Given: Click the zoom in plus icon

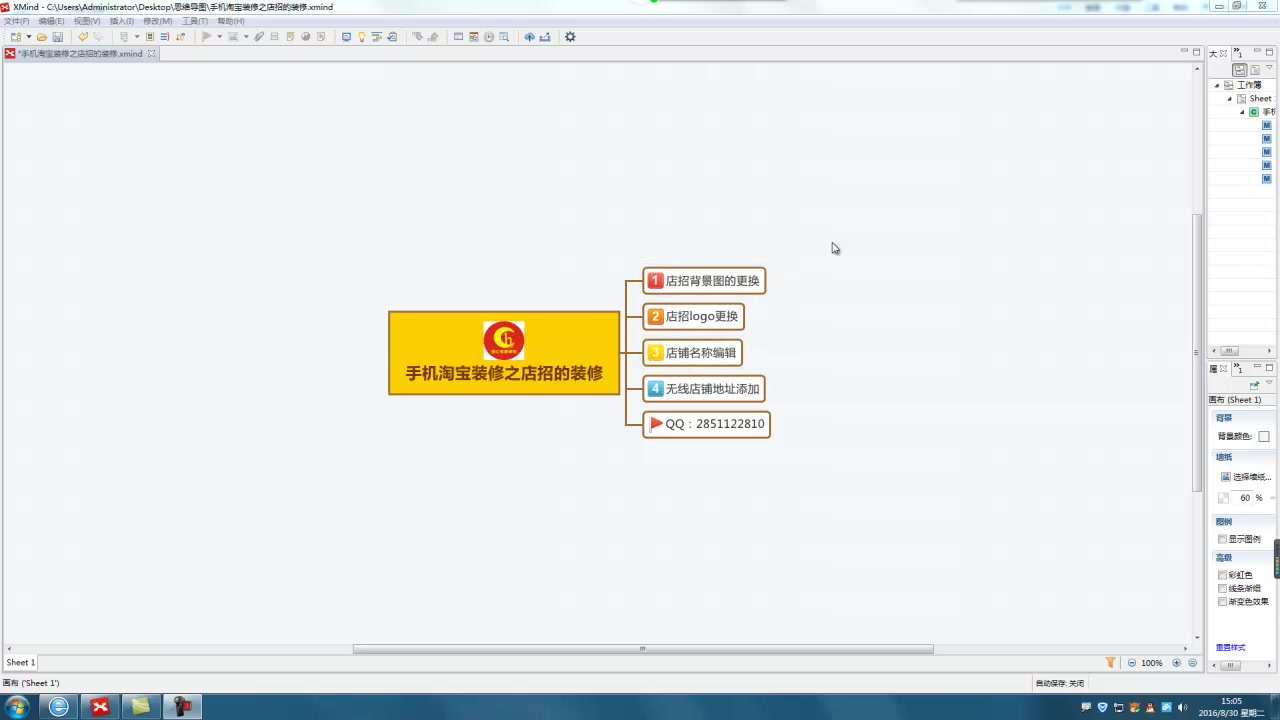Looking at the screenshot, I should 1177,663.
